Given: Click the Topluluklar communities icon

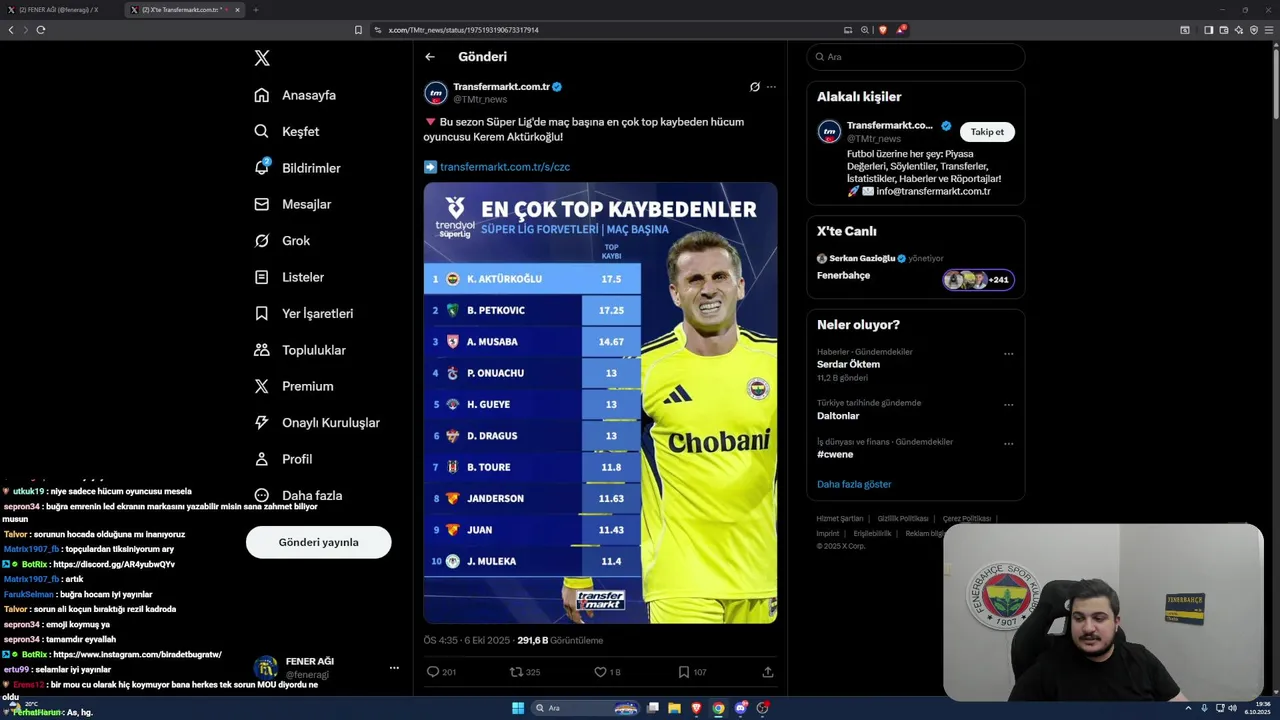Looking at the screenshot, I should tap(262, 350).
